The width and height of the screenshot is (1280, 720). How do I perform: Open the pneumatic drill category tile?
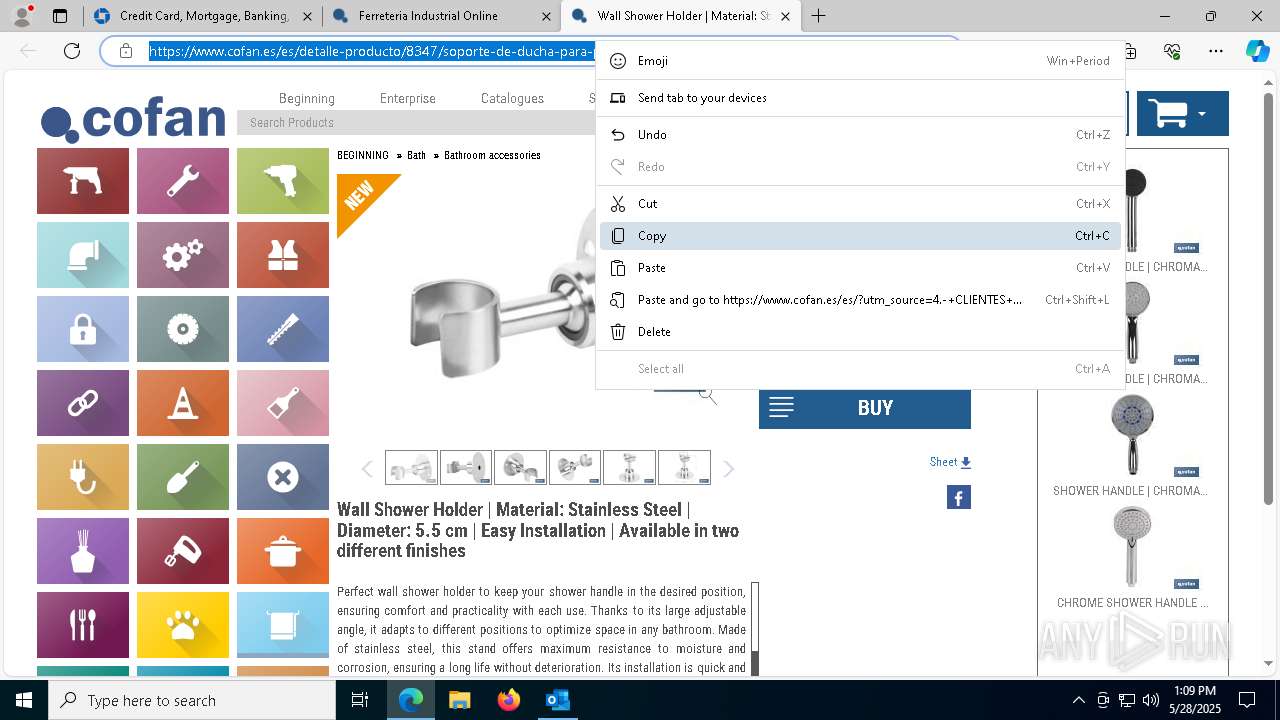[283, 181]
